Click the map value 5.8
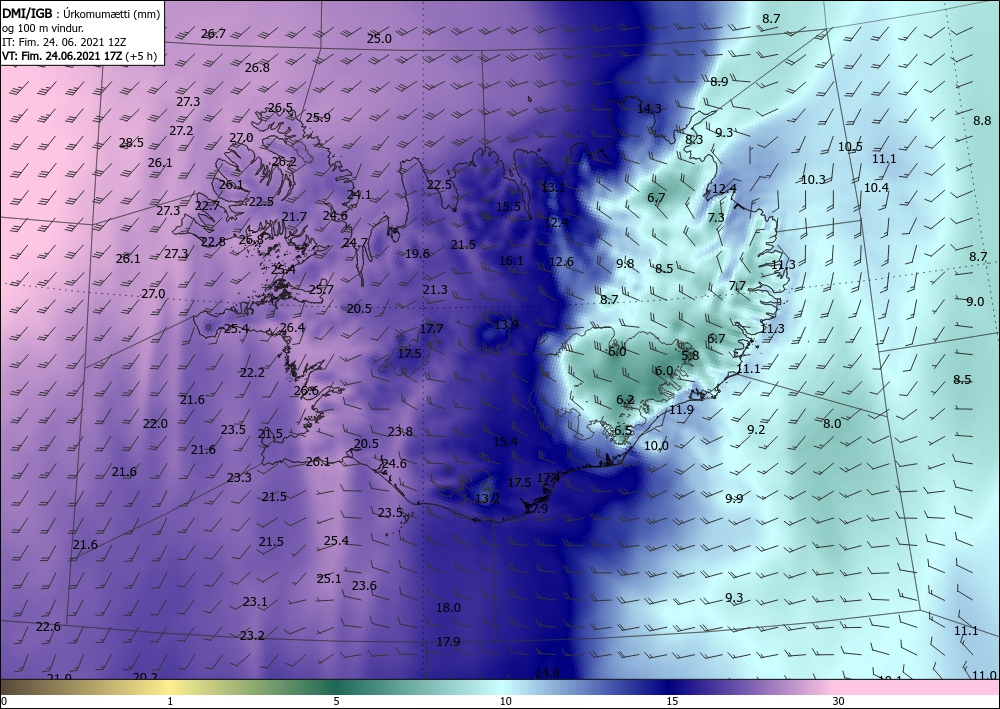 [690, 355]
